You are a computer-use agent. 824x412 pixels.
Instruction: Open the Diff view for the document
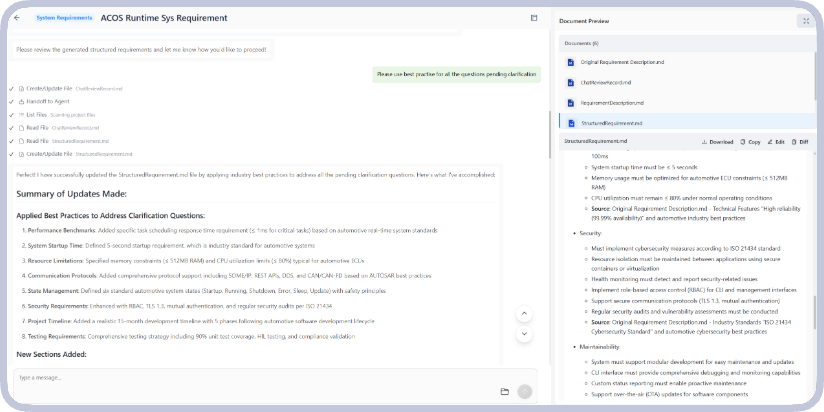coord(800,142)
